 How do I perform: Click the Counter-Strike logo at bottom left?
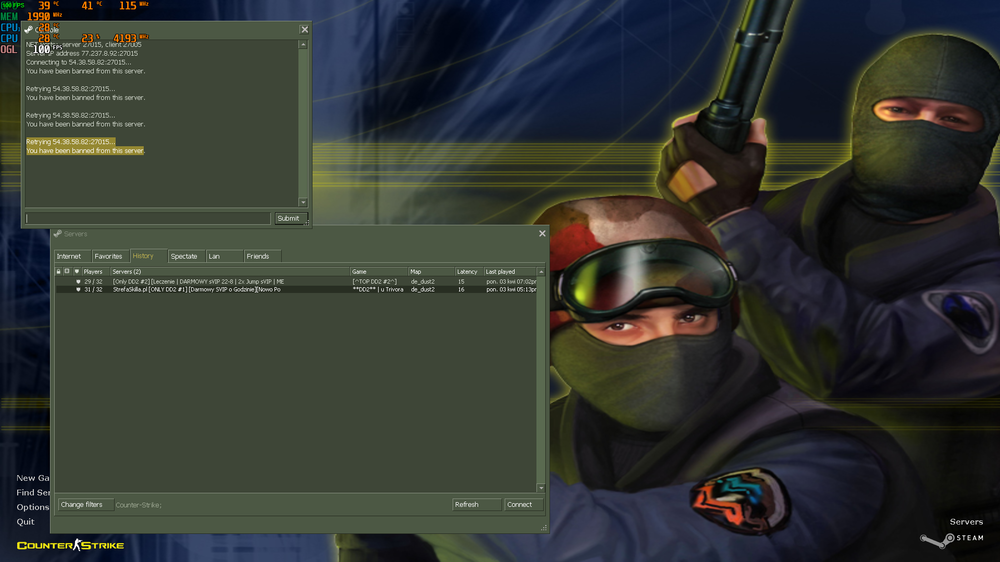[x=70, y=545]
